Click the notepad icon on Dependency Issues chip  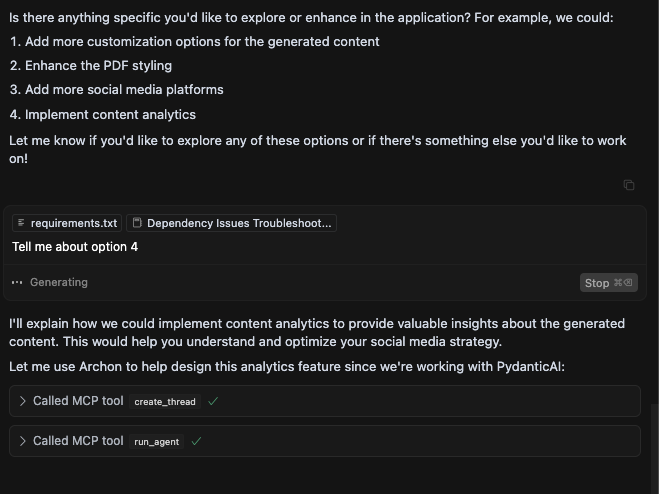pyautogui.click(x=137, y=223)
